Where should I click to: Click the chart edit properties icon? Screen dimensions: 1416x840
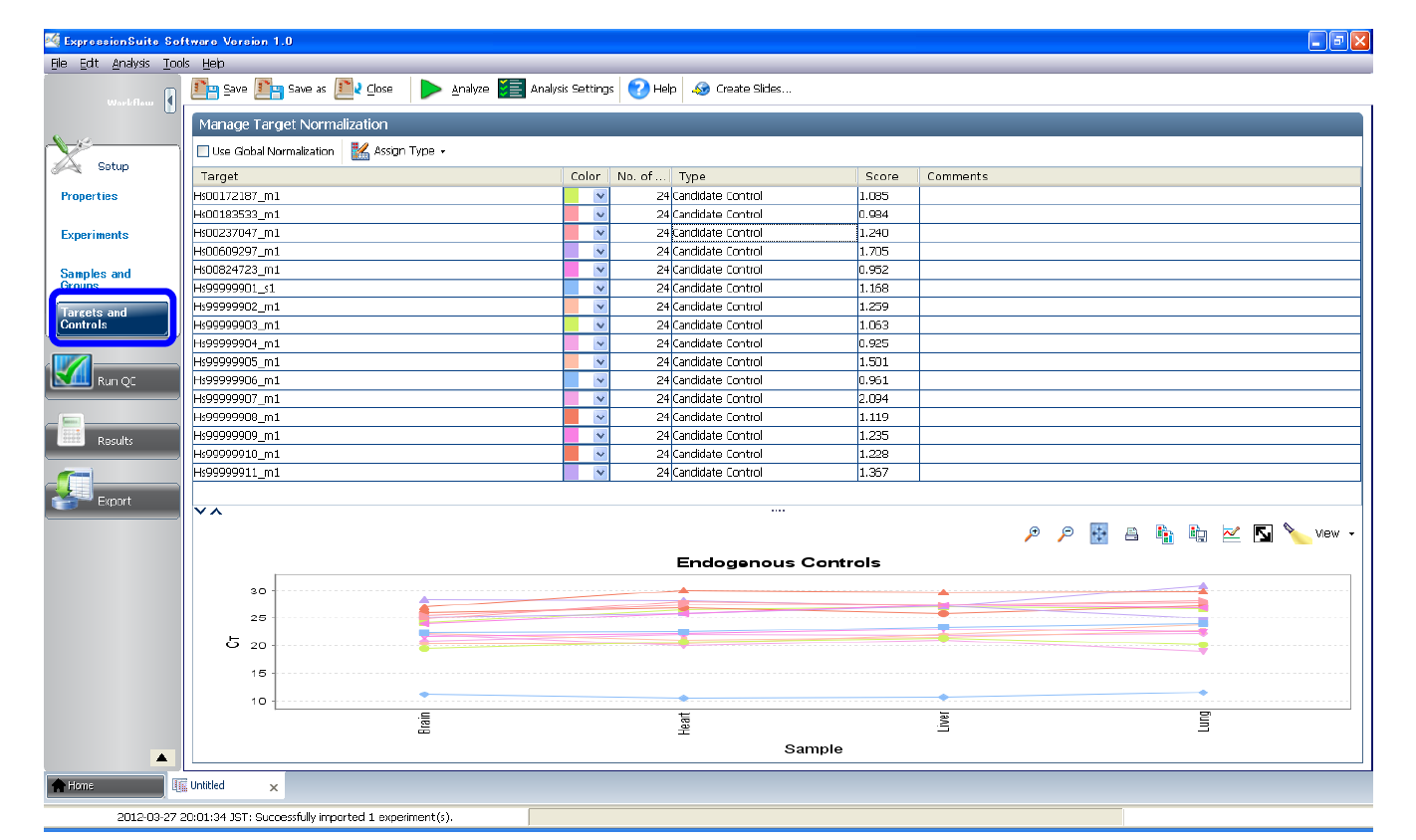[1232, 534]
